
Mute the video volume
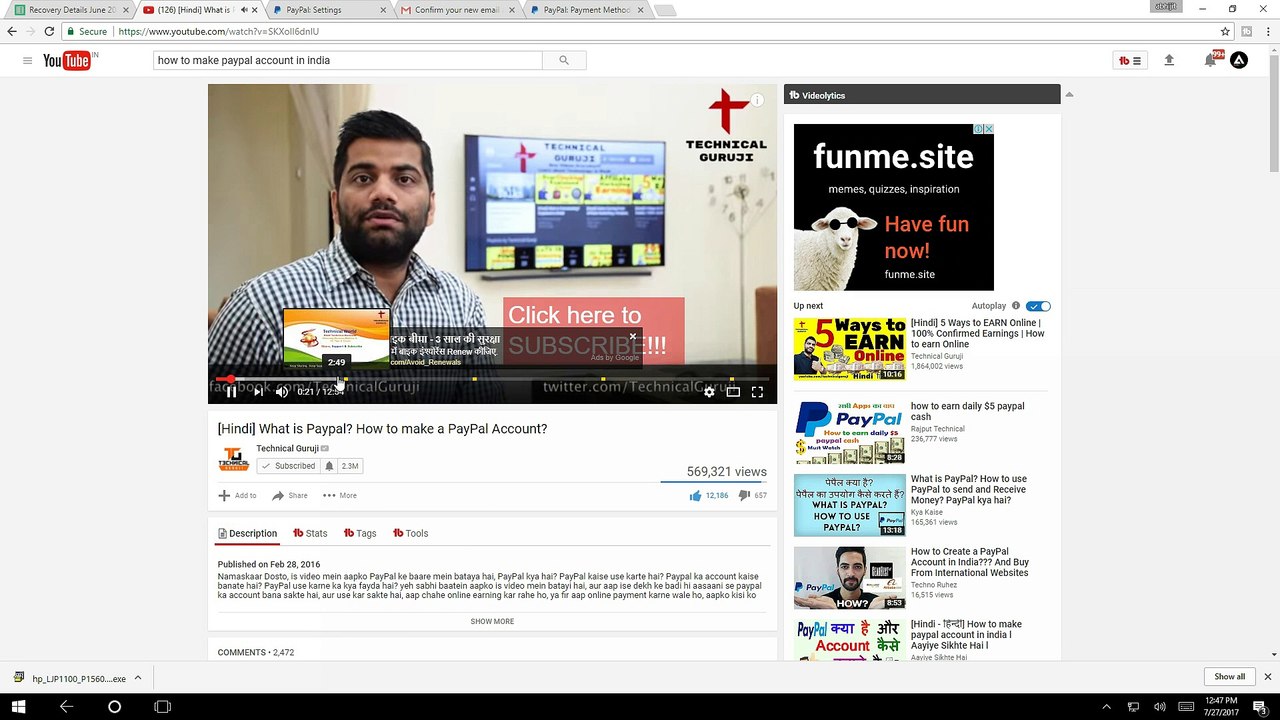(282, 392)
